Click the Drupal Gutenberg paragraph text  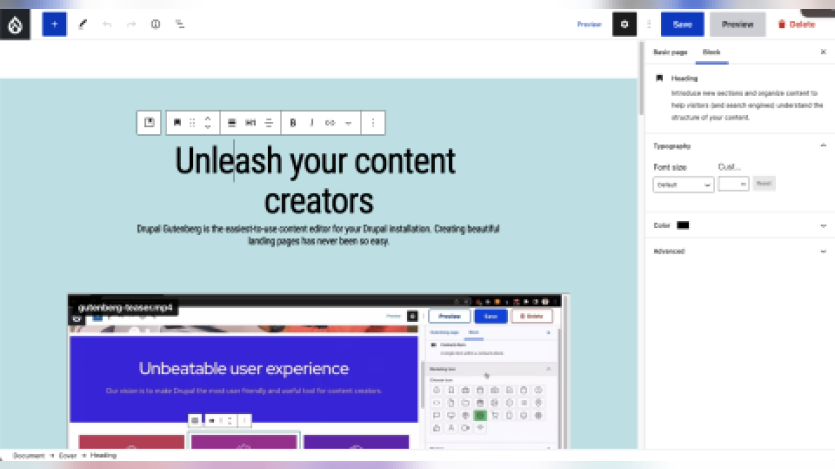[318, 235]
